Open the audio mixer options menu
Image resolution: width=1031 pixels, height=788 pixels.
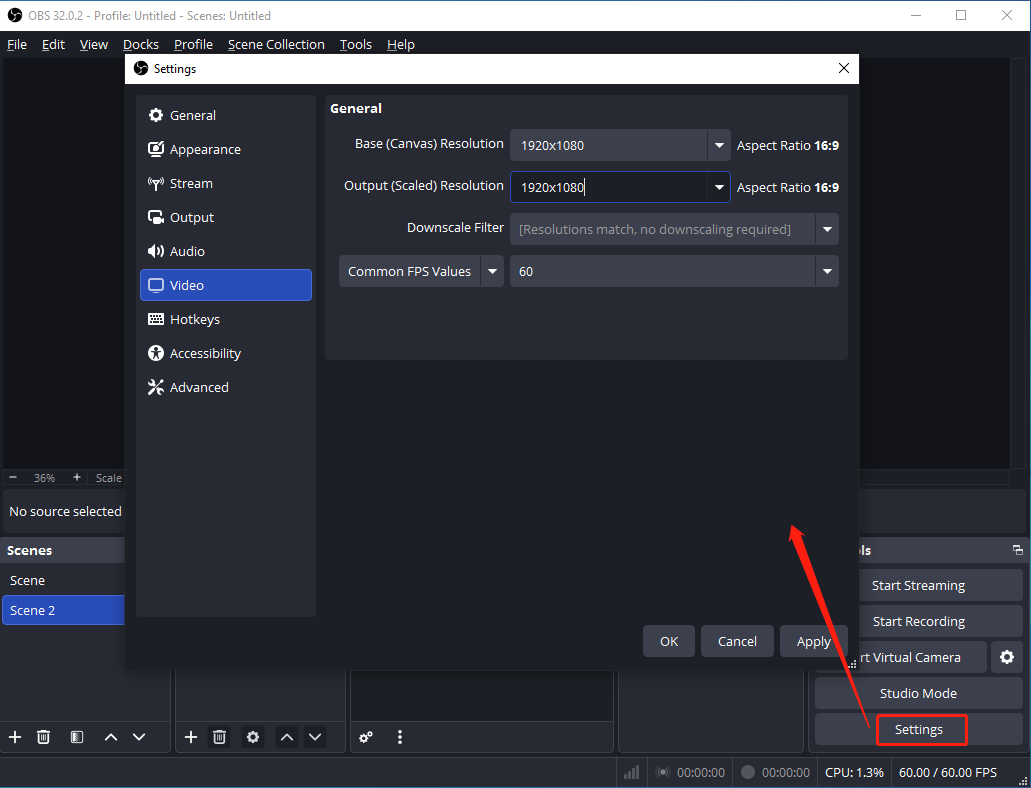[399, 737]
